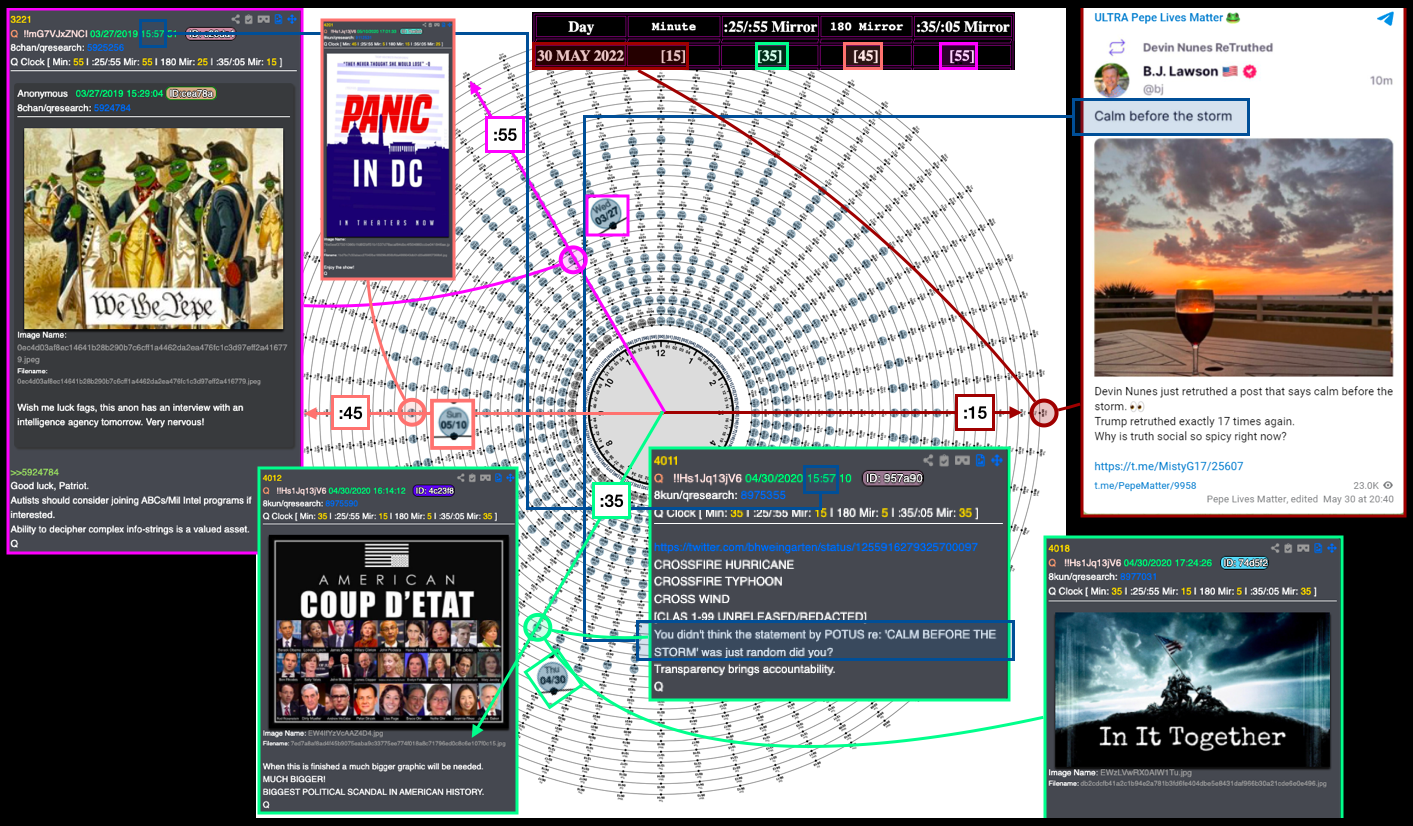Click post number 4011
This screenshot has height=826, width=1413.
click(x=667, y=460)
